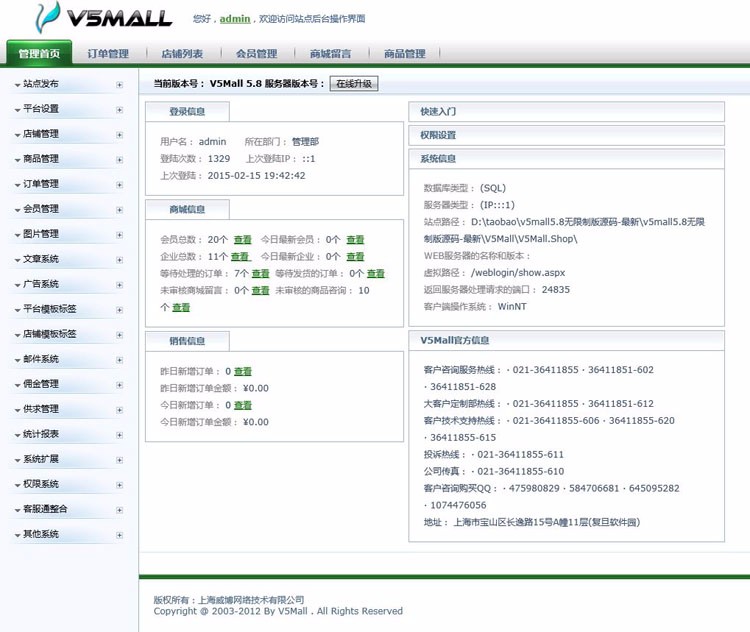View 今日新增订单 via 查看 link
Image resolution: width=750 pixels, height=632 pixels.
point(243,405)
